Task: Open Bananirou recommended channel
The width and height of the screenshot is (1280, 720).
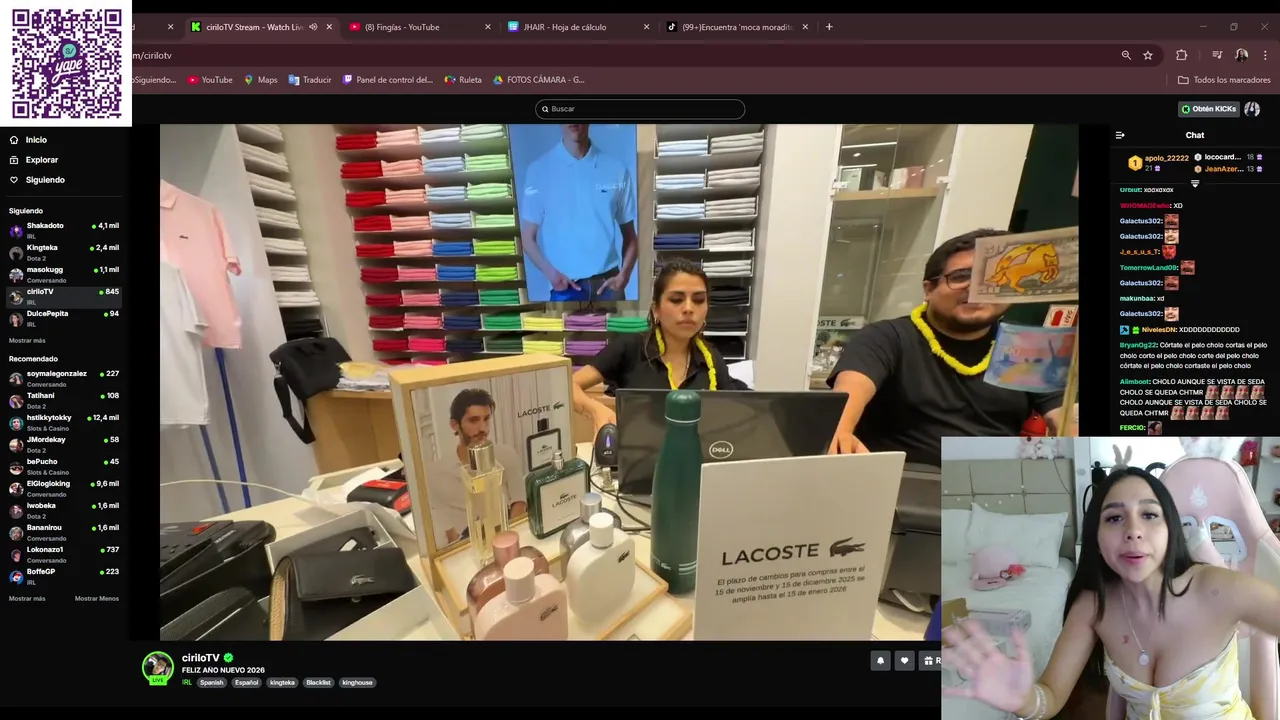Action: point(65,532)
